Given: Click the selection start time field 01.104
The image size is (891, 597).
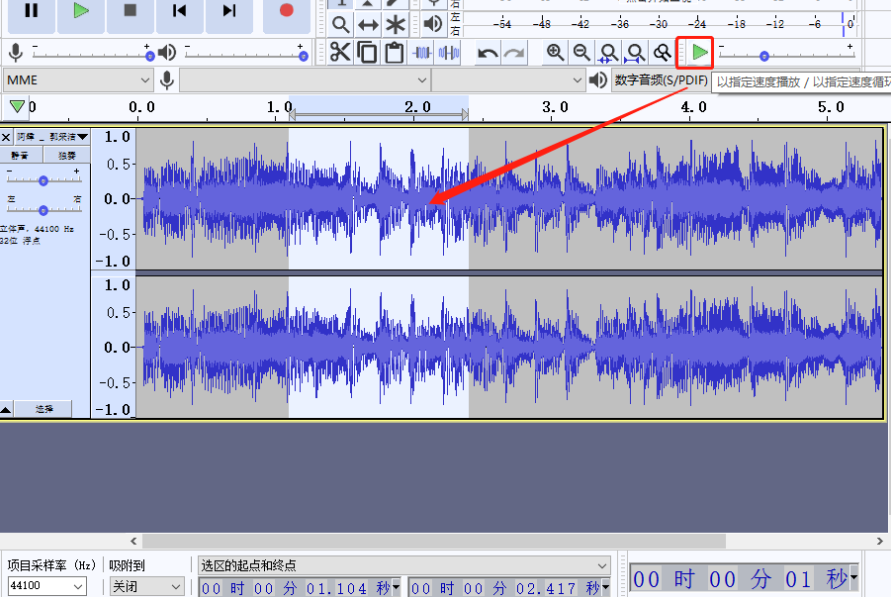Looking at the screenshot, I should [295, 588].
